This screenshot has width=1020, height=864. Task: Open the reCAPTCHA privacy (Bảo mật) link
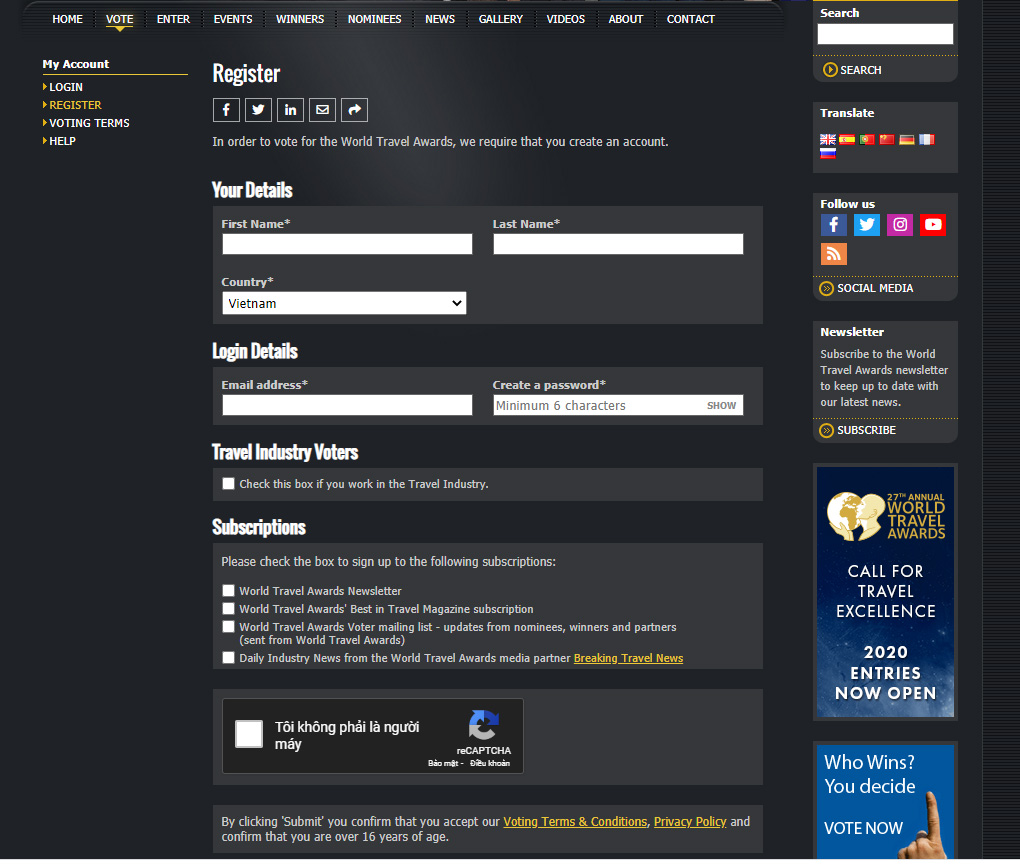point(443,763)
